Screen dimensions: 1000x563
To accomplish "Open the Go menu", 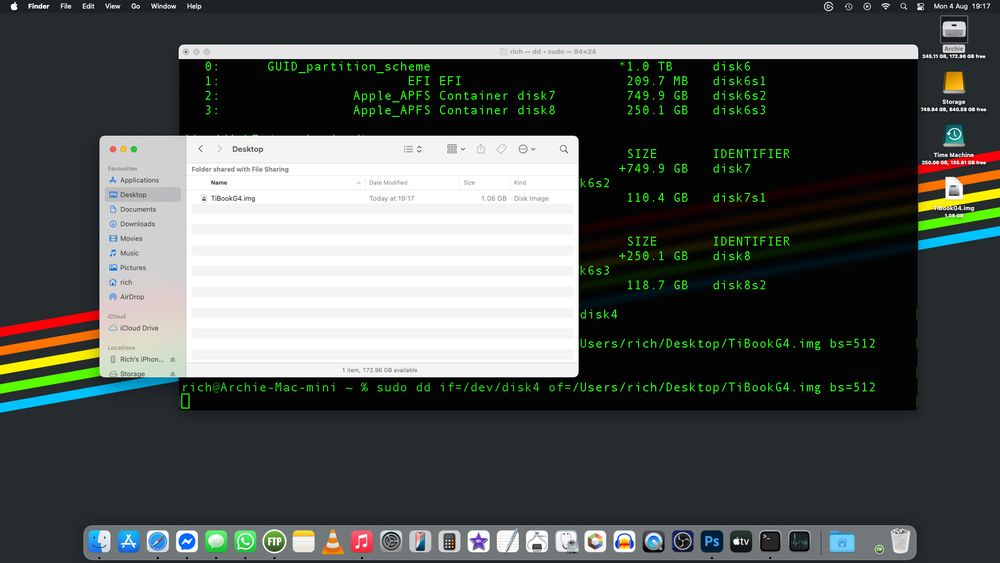I will pyautogui.click(x=135, y=6).
